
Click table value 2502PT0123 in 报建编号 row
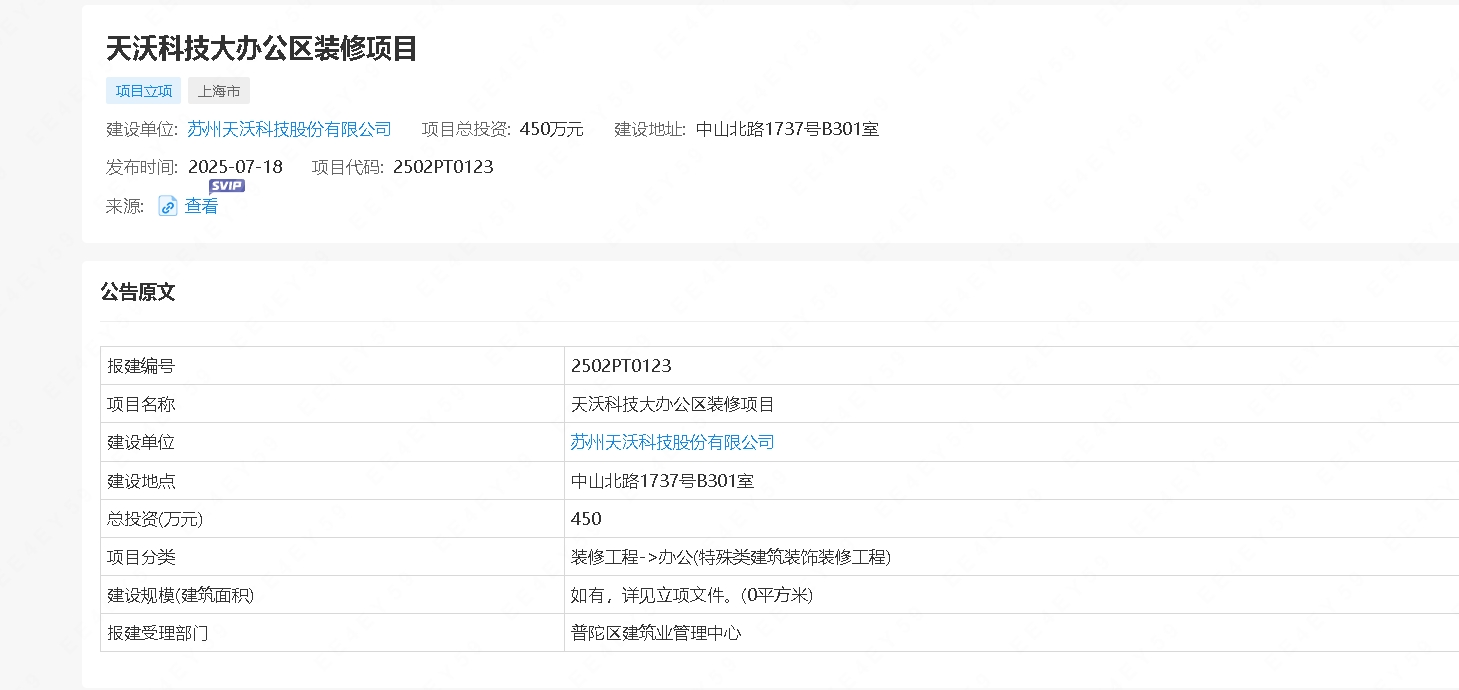pos(621,366)
